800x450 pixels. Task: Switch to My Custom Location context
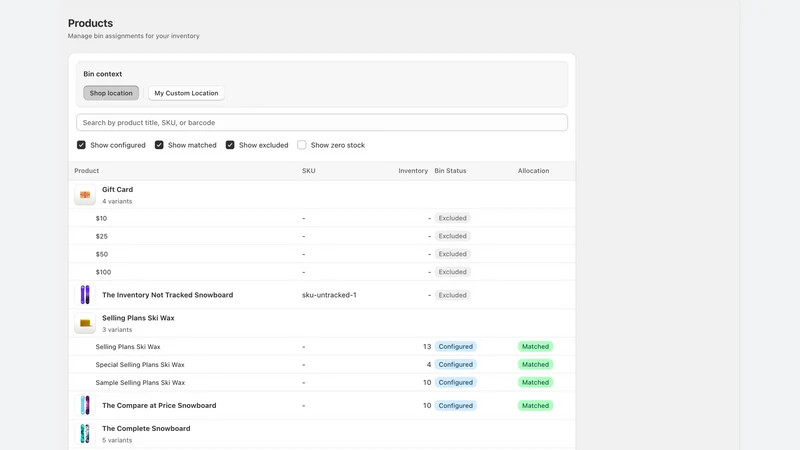coord(186,93)
